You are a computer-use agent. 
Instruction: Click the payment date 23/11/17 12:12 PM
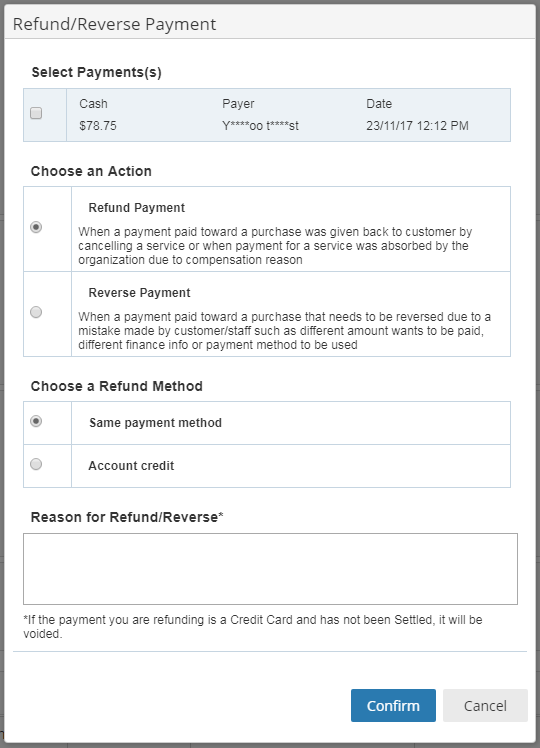coord(417,125)
